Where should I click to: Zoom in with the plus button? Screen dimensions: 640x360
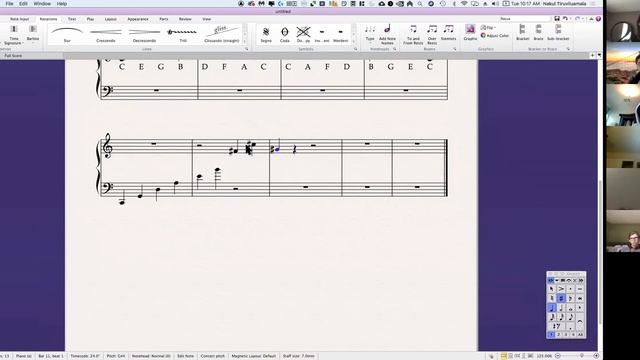click(x=596, y=356)
